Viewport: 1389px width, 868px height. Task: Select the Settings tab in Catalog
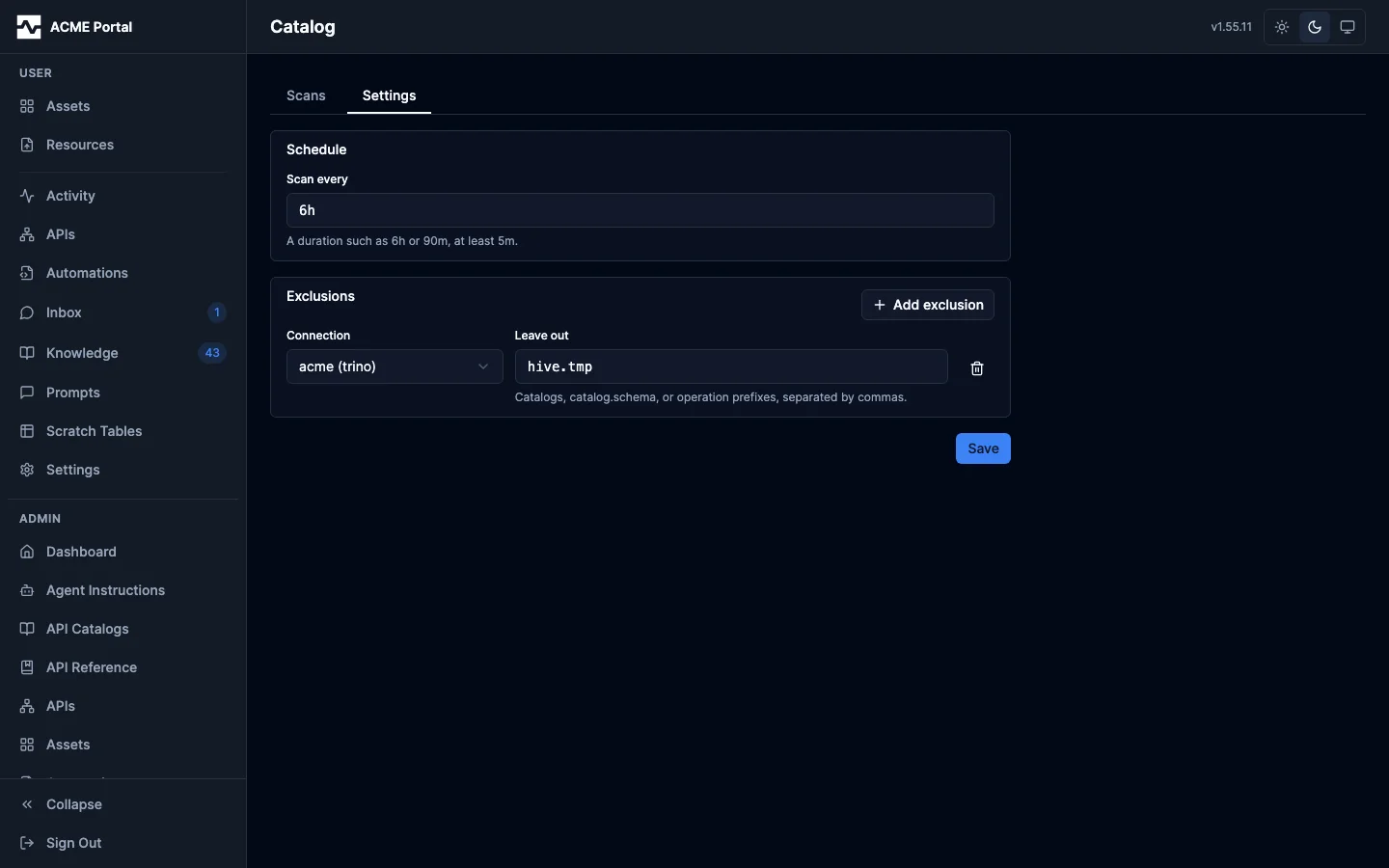pyautogui.click(x=389, y=95)
